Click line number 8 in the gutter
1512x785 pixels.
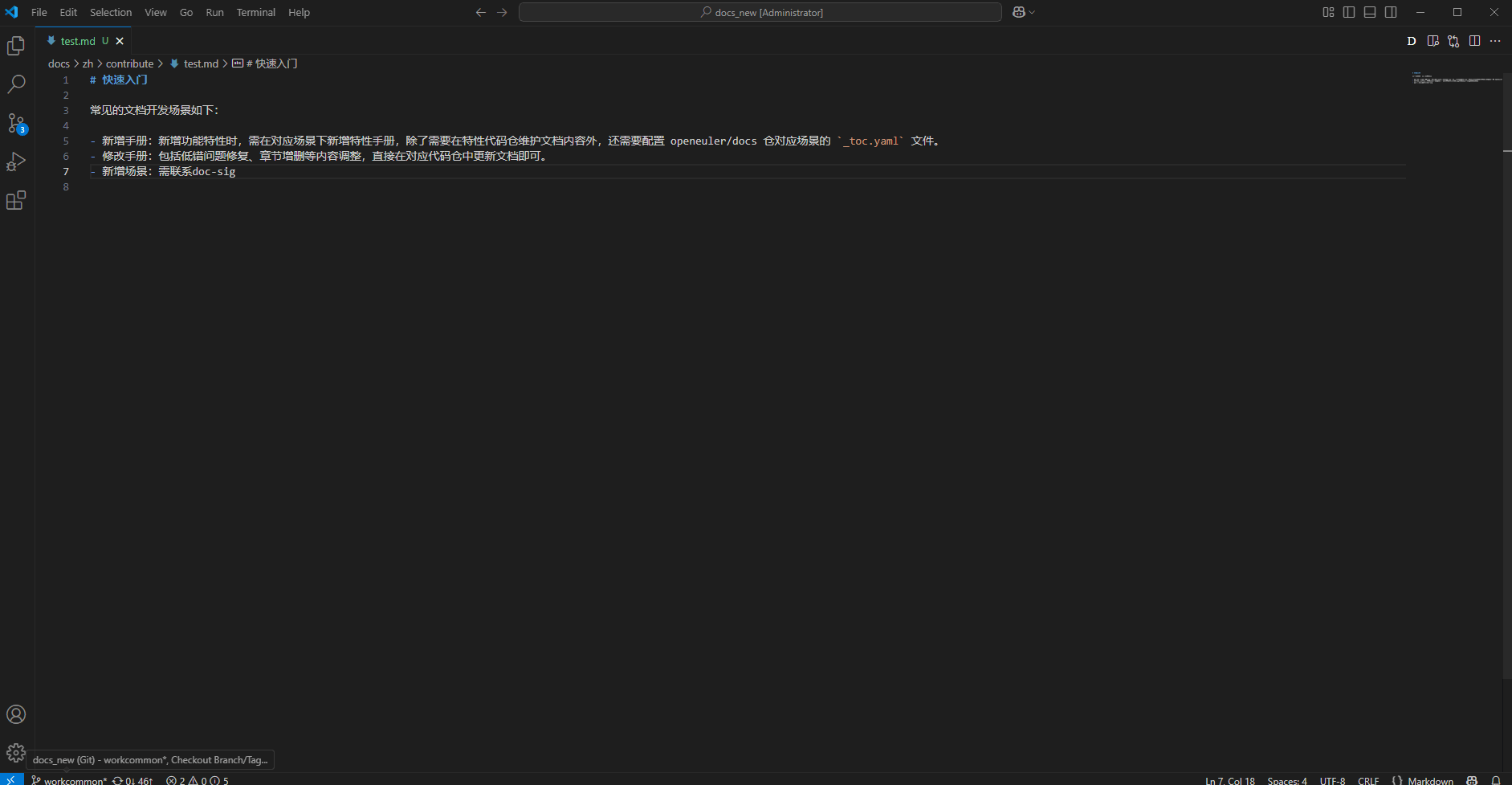(66, 186)
